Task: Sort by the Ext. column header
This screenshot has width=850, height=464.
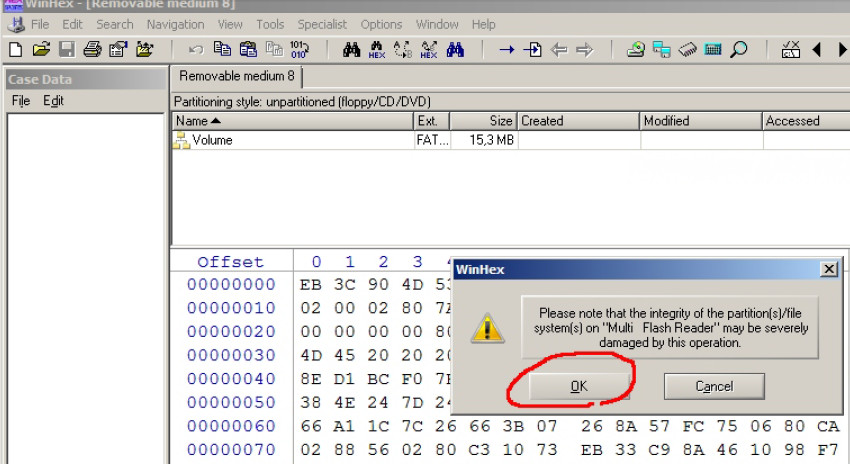Action: [432, 121]
